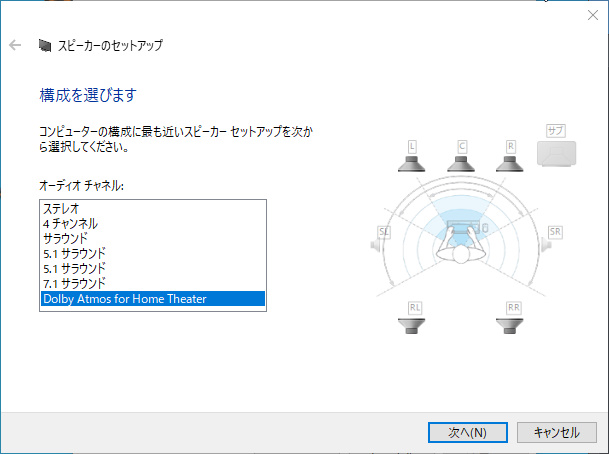609x454 pixels.
Task: Click the listener head in the diagram center
Action: click(461, 252)
